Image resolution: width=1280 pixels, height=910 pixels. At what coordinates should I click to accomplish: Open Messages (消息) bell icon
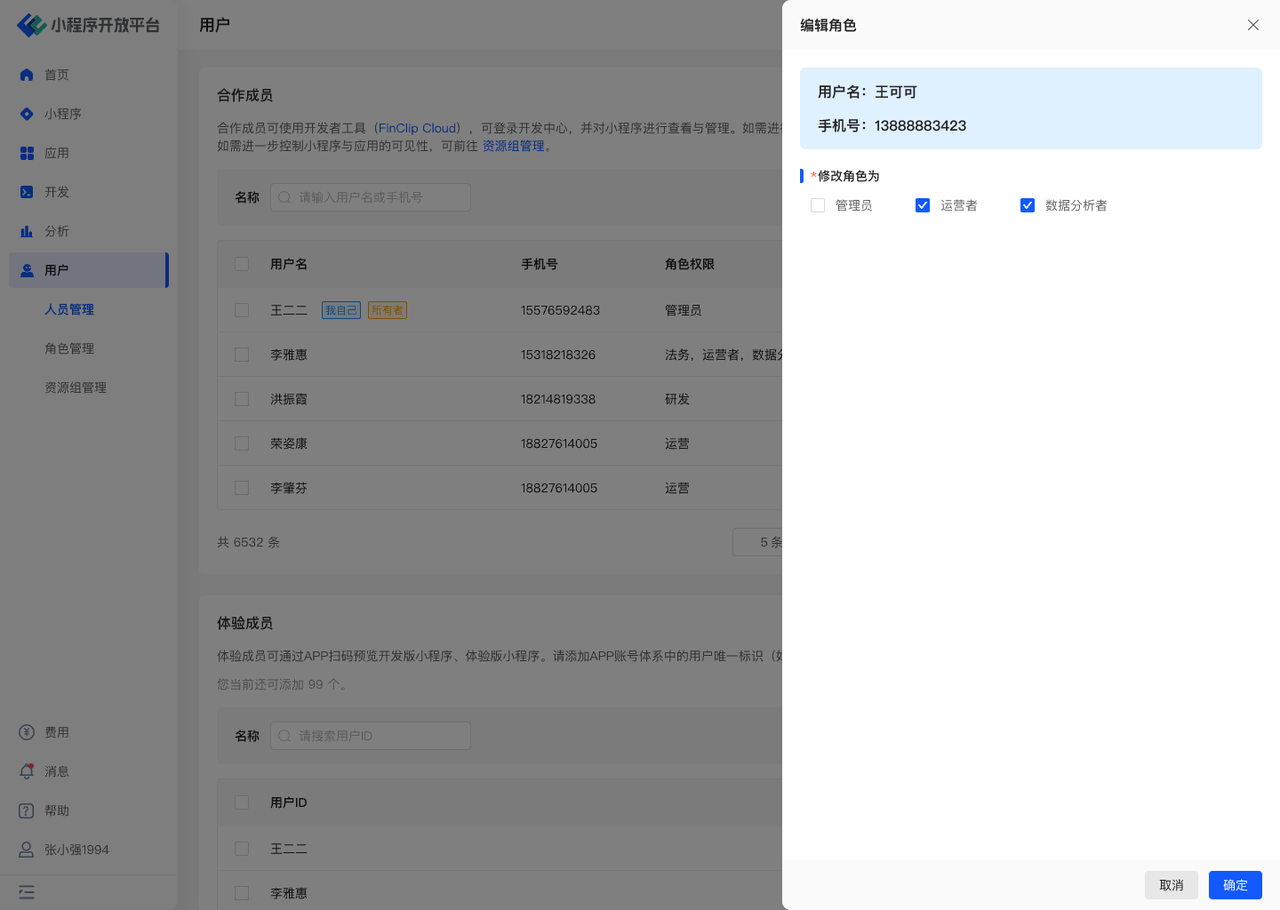[x=27, y=772]
